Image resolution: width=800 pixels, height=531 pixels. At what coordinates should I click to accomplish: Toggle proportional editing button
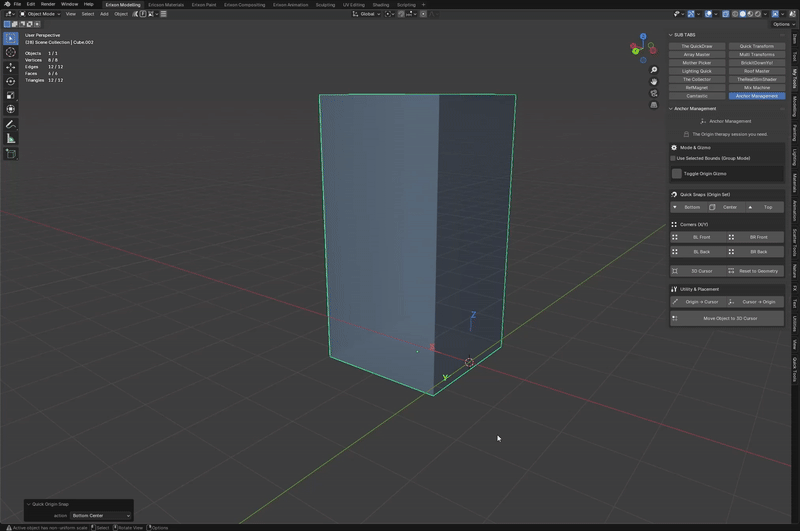pos(423,14)
